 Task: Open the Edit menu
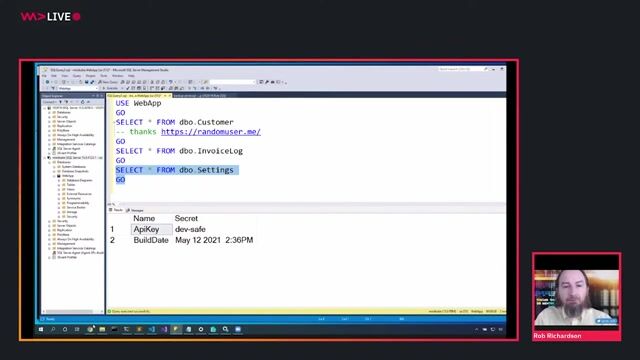(x=54, y=76)
